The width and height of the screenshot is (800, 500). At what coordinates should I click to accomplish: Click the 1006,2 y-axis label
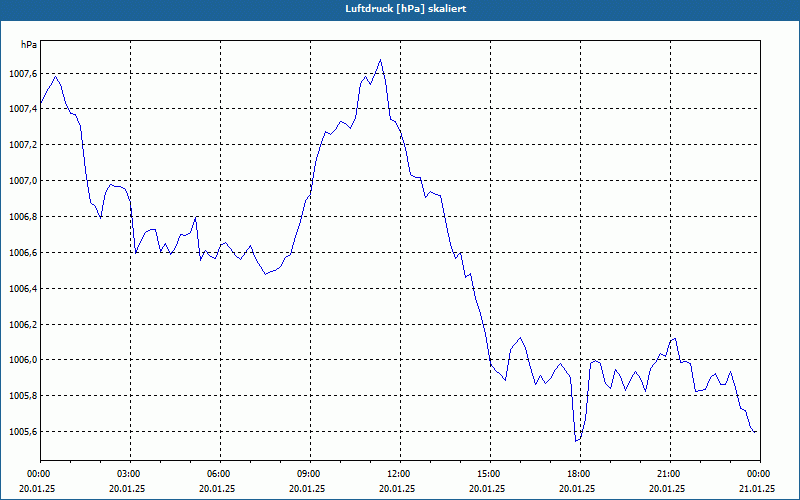coord(23,325)
